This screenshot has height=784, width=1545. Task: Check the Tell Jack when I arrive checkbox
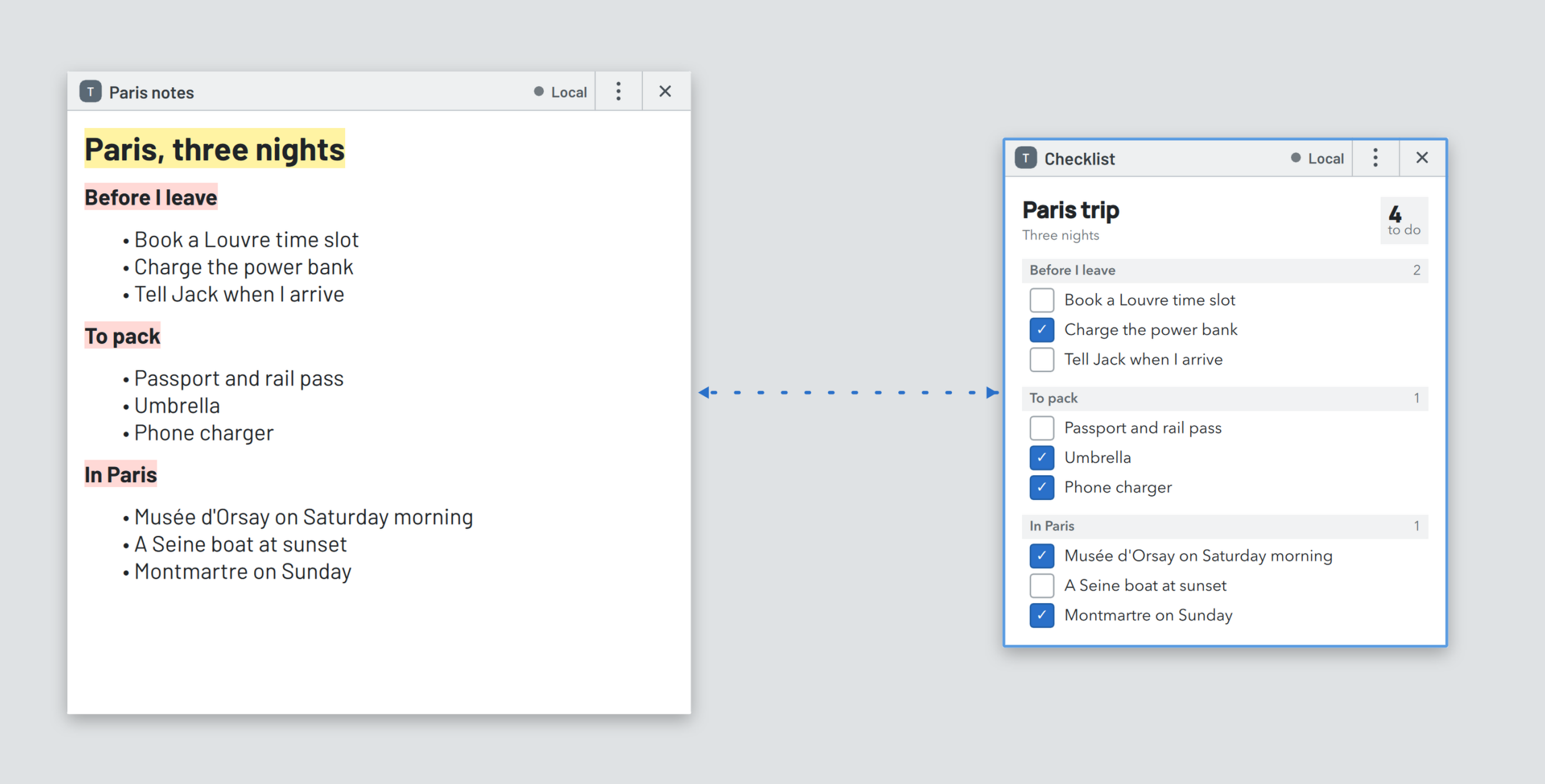1042,360
